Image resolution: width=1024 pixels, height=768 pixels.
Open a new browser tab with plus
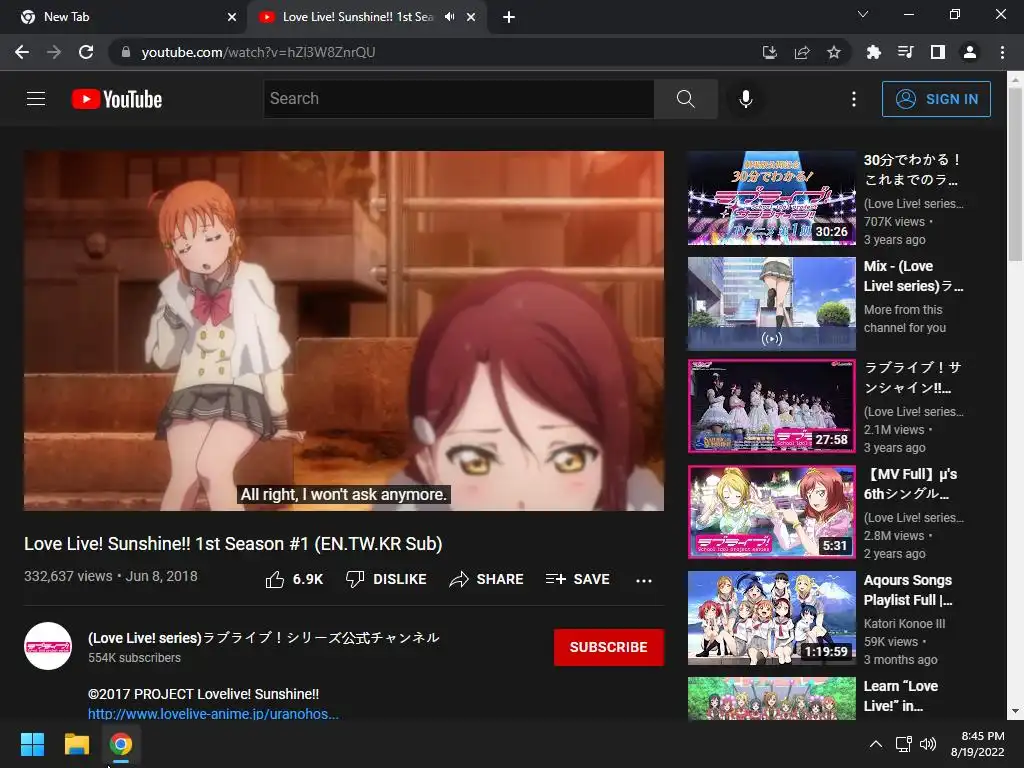509,17
